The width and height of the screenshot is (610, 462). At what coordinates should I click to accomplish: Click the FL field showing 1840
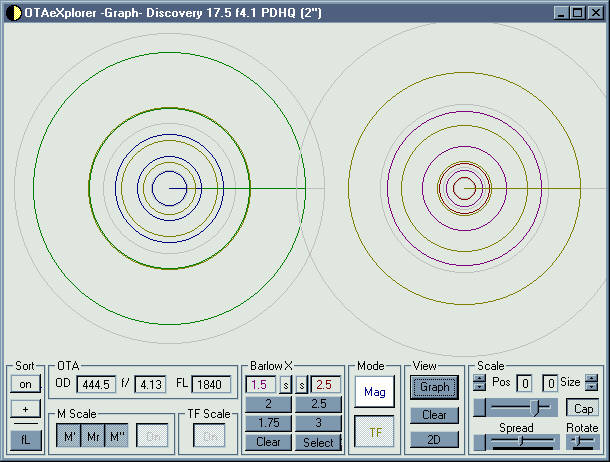click(211, 385)
